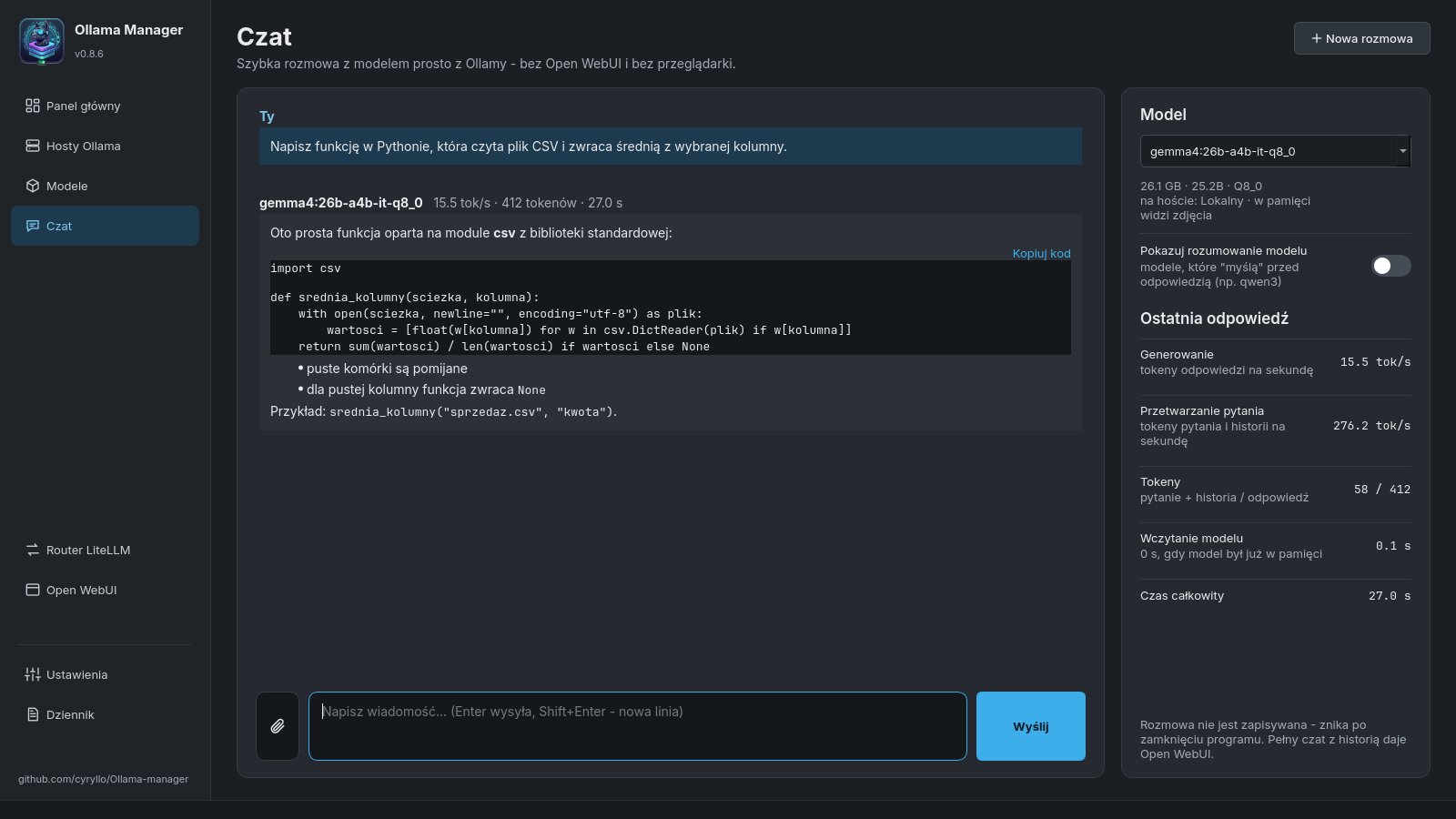Click the Ustawienia sliders icon

point(33,674)
